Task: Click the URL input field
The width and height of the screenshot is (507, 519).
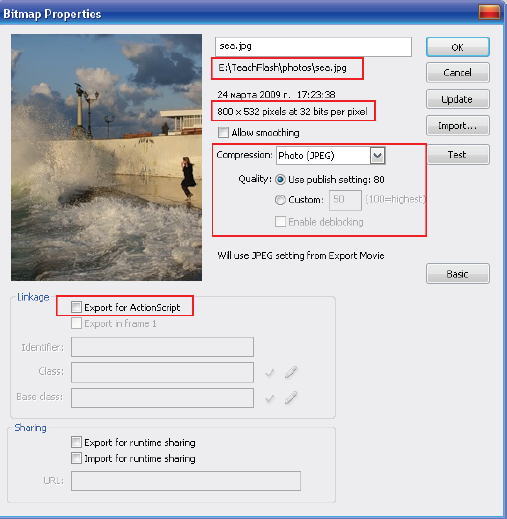Action: (186, 481)
